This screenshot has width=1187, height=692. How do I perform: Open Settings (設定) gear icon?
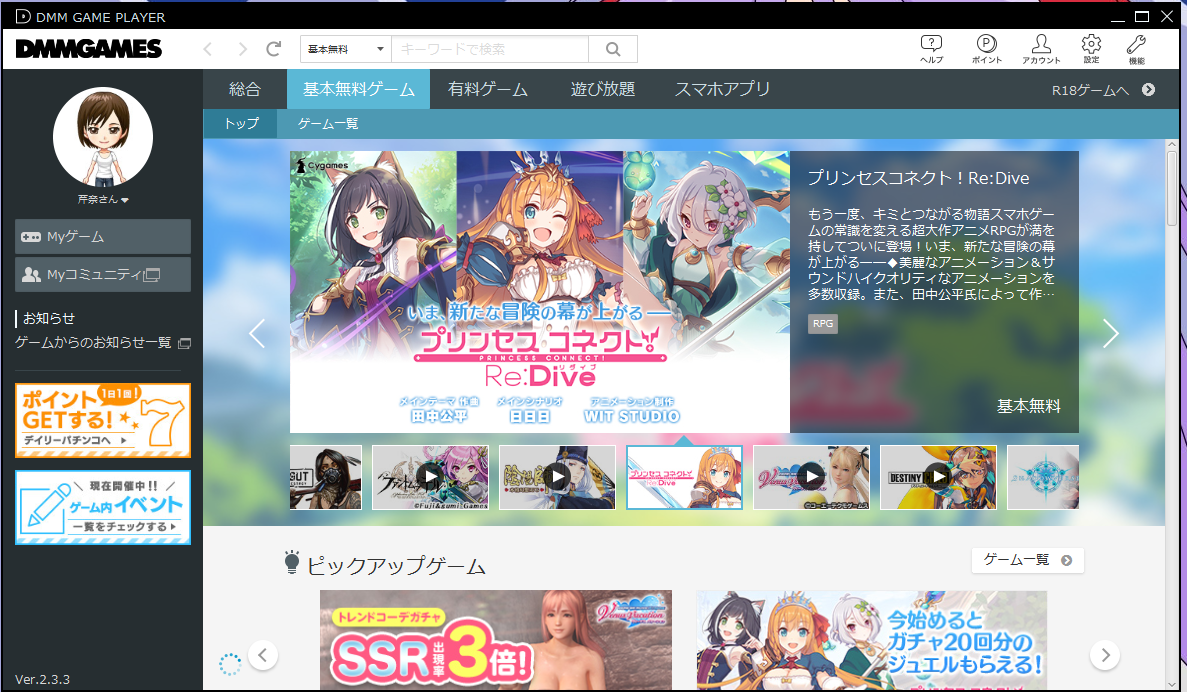pyautogui.click(x=1091, y=49)
